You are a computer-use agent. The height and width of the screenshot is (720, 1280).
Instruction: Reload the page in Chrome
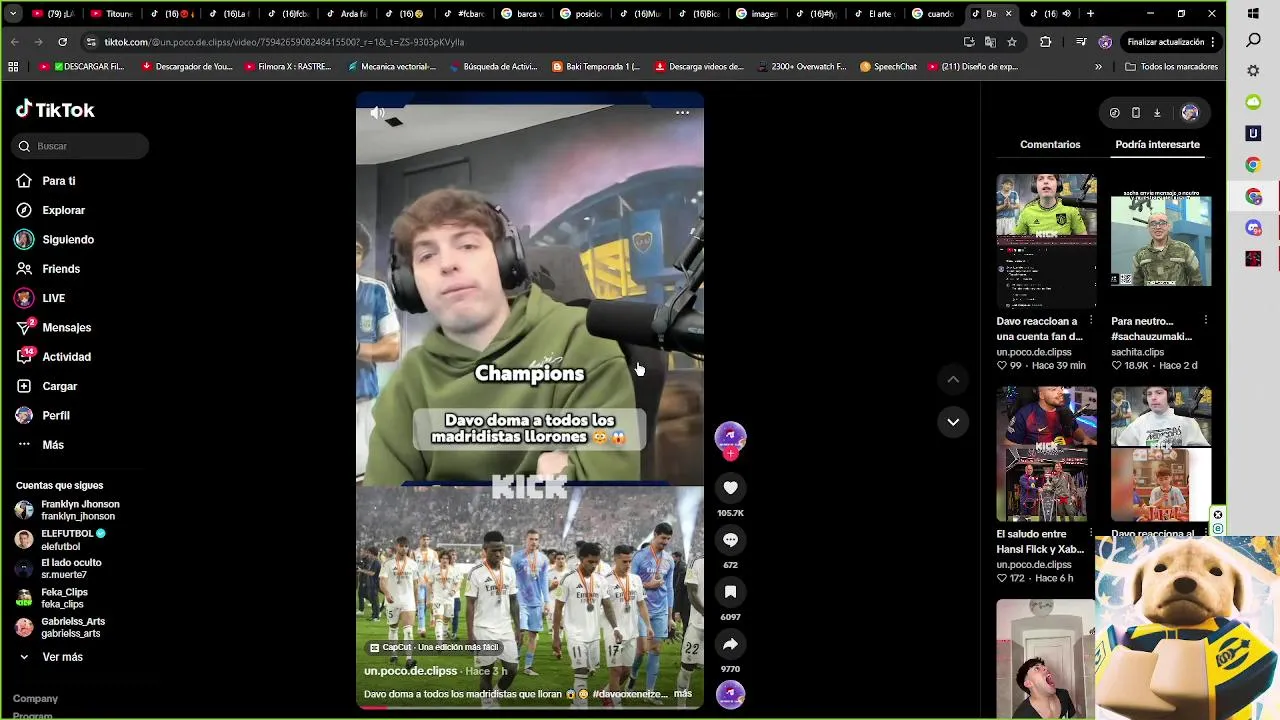point(62,42)
